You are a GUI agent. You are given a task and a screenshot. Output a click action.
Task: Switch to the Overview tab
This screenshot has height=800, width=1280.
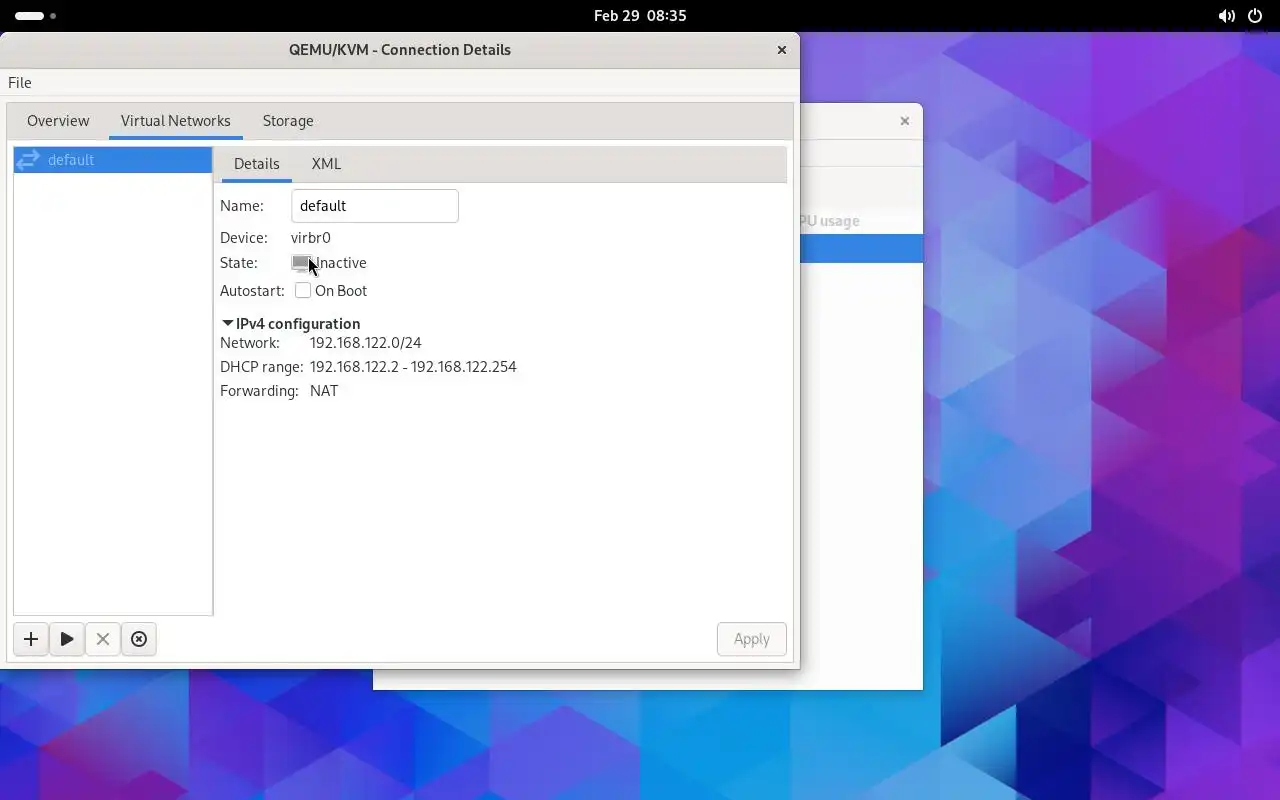pos(58,121)
